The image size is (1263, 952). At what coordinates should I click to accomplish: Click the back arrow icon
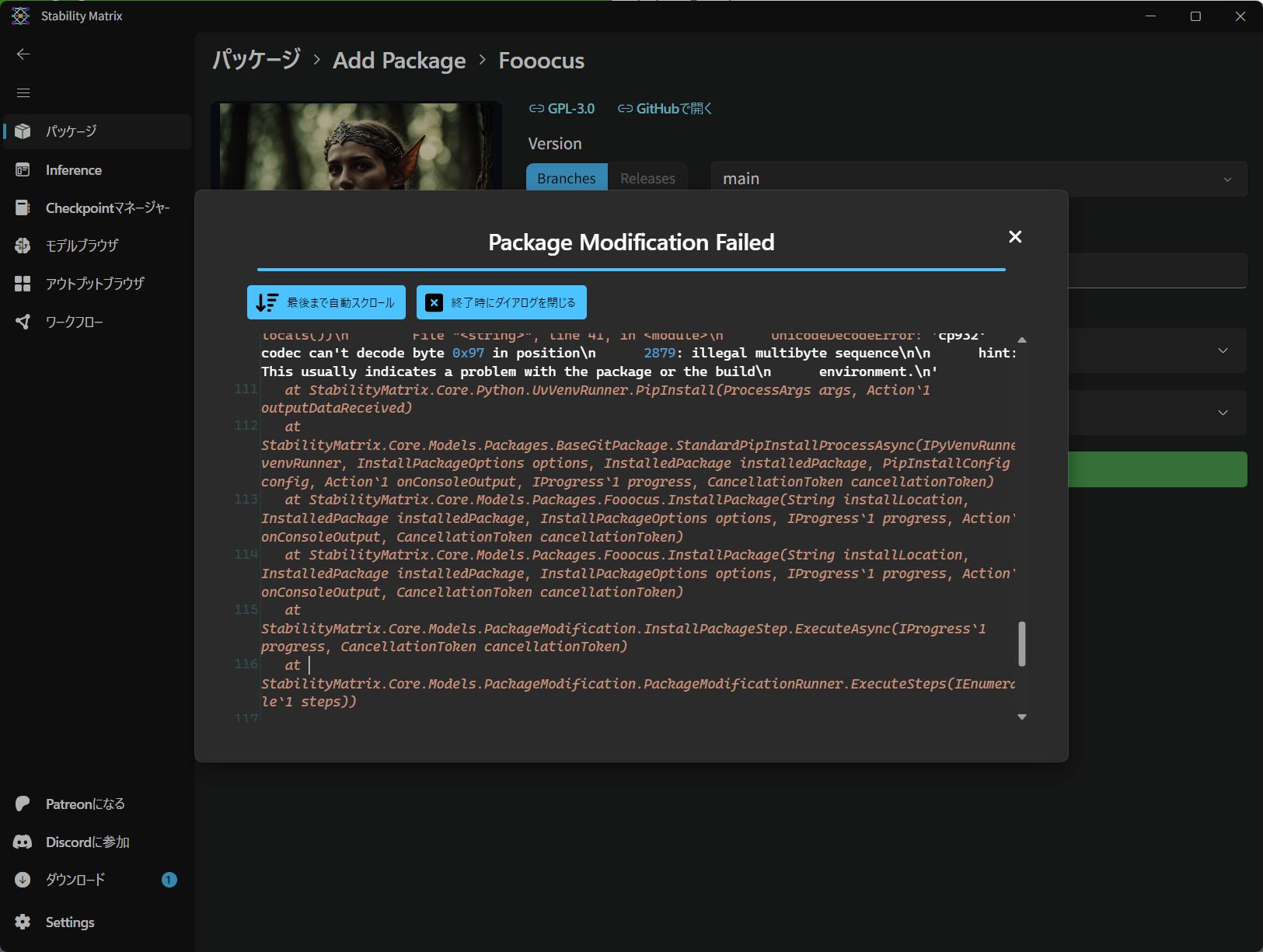pyautogui.click(x=23, y=54)
